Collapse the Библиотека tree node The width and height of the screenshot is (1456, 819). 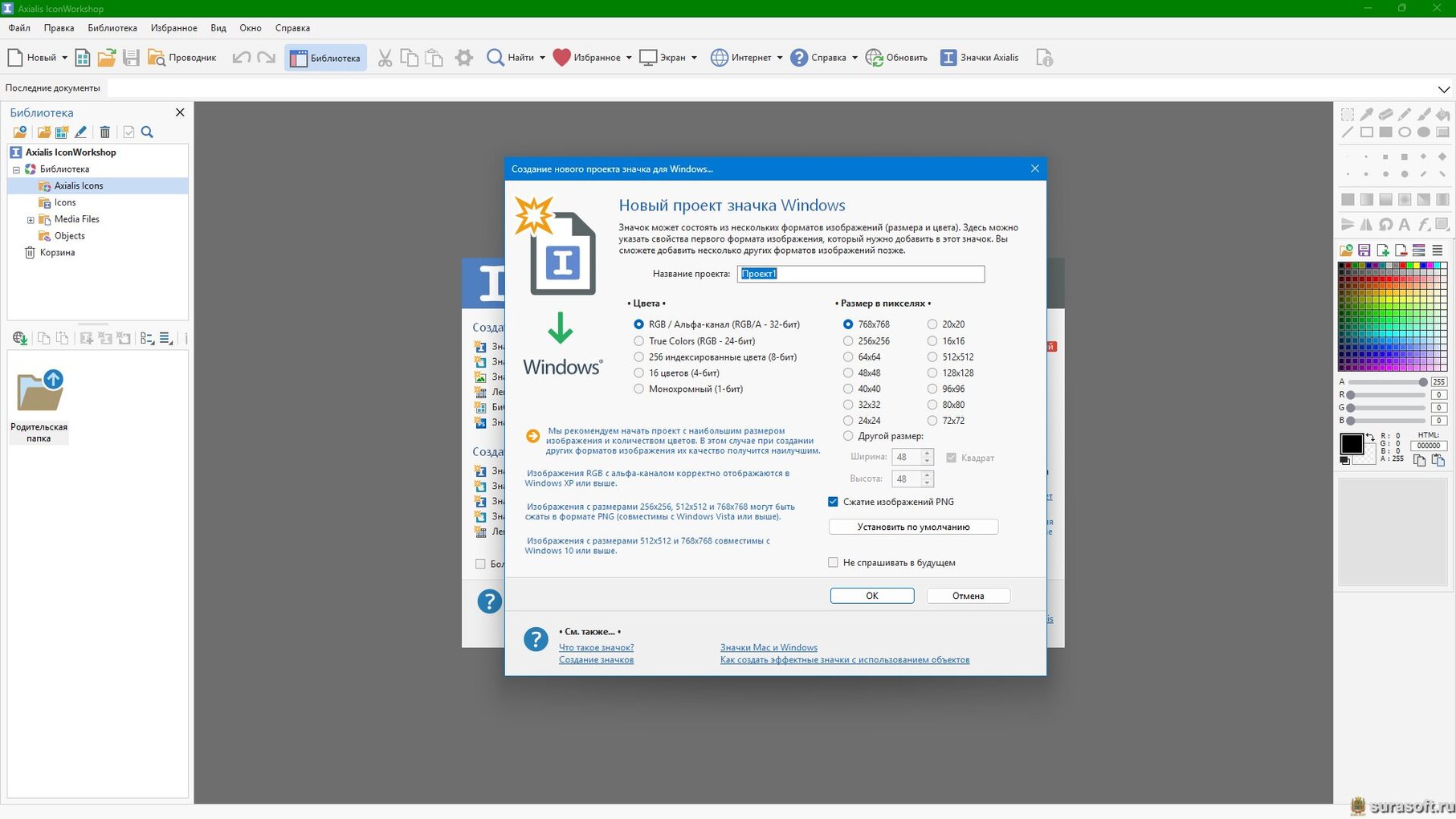pos(16,170)
